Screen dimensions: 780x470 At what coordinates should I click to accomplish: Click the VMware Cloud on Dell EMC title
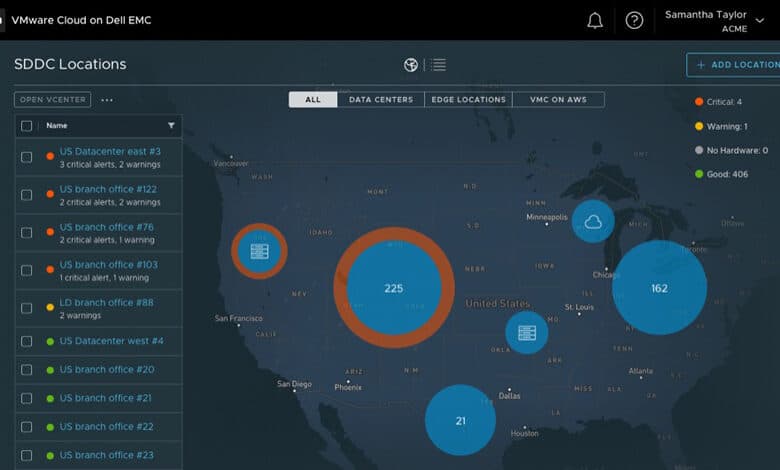(81, 20)
